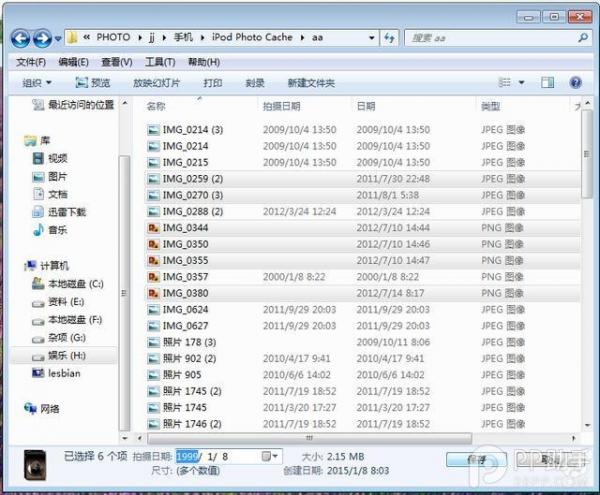The width and height of the screenshot is (600, 495).
Task: Click 放映幻灯片 slideshow button
Action: tap(156, 83)
